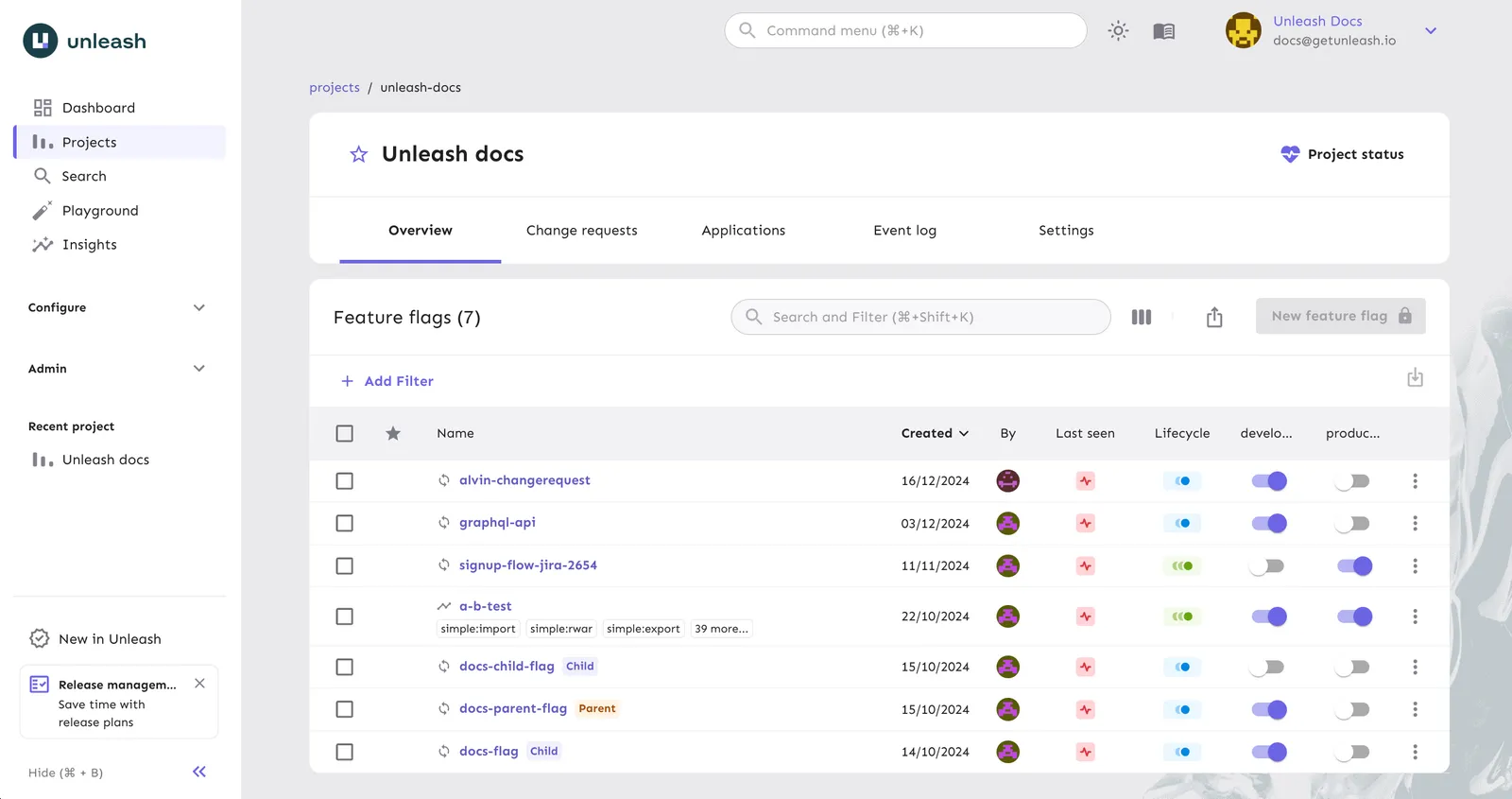1512x799 pixels.
Task: Click the last seen indicator for graphql-api
Action: 1086,523
